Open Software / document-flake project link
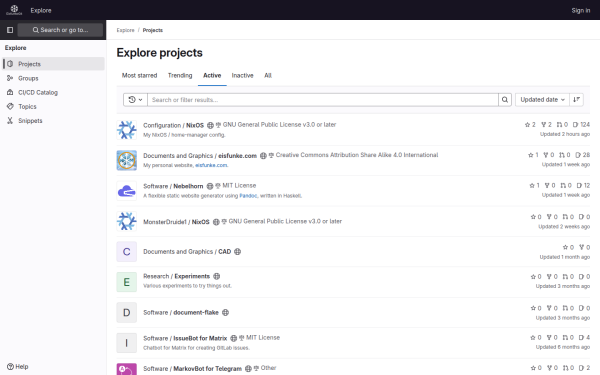The height and width of the screenshot is (375, 600). point(181,313)
